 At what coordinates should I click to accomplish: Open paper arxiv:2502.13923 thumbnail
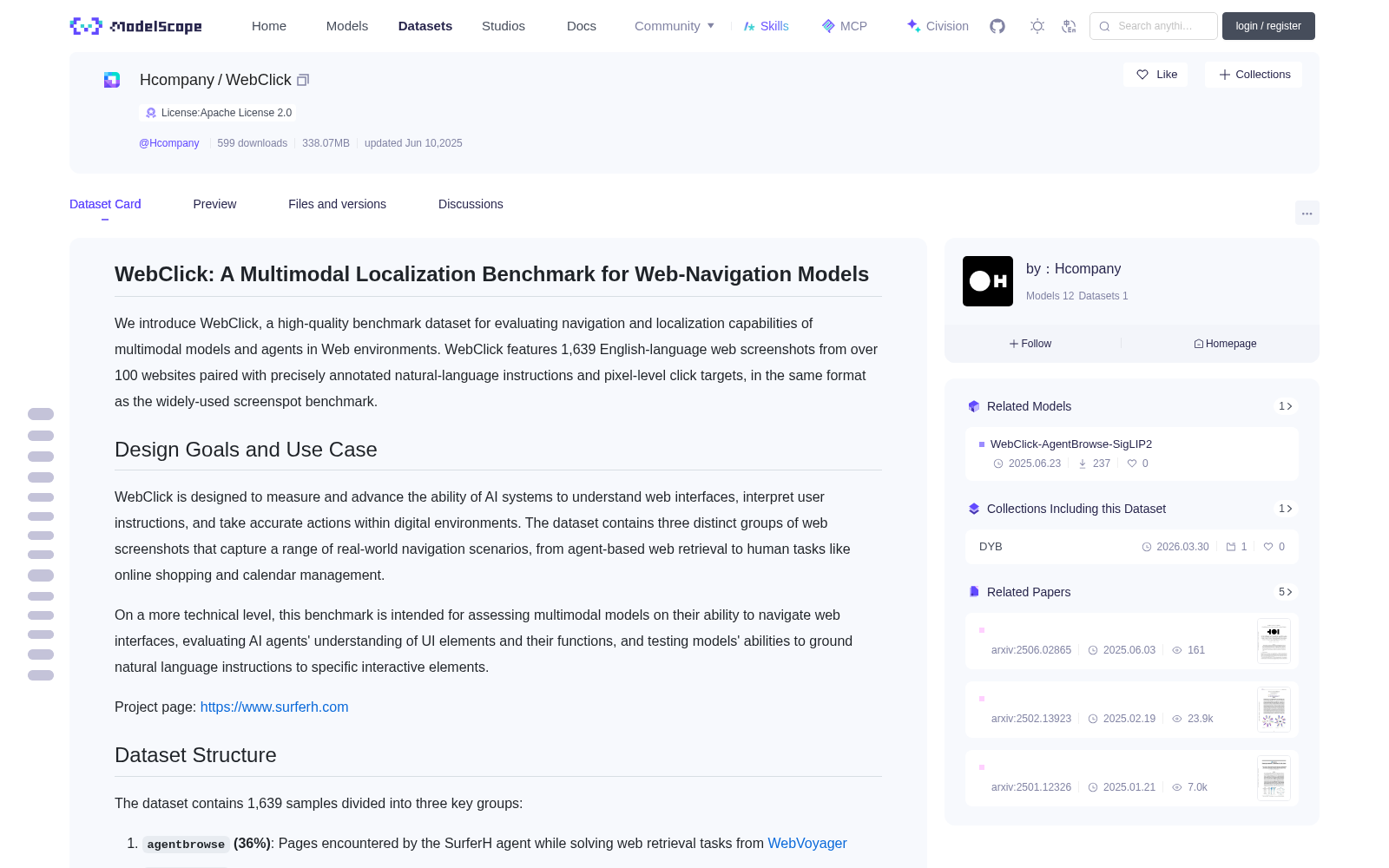1274,710
